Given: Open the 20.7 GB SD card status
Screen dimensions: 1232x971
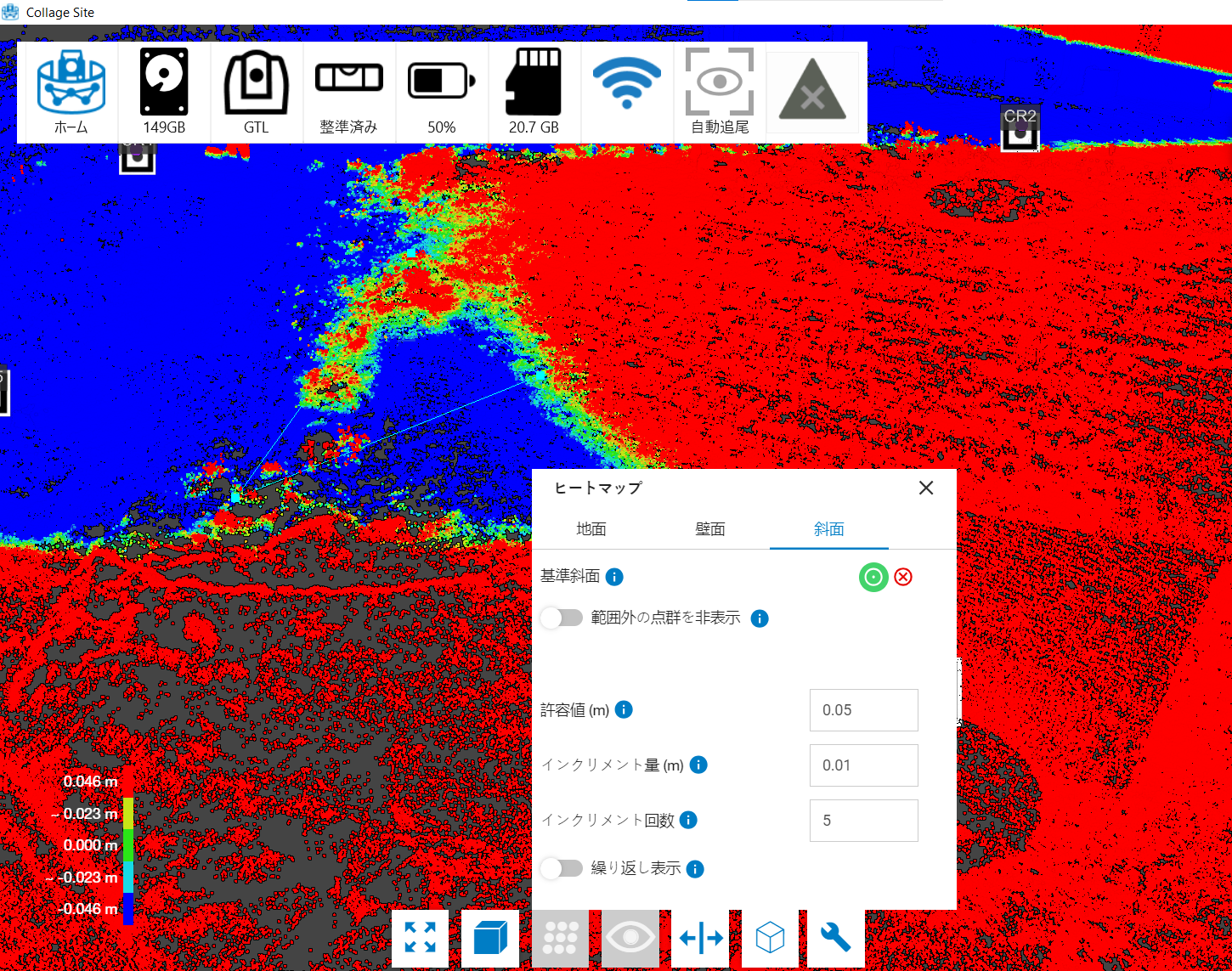Looking at the screenshot, I should tap(534, 92).
